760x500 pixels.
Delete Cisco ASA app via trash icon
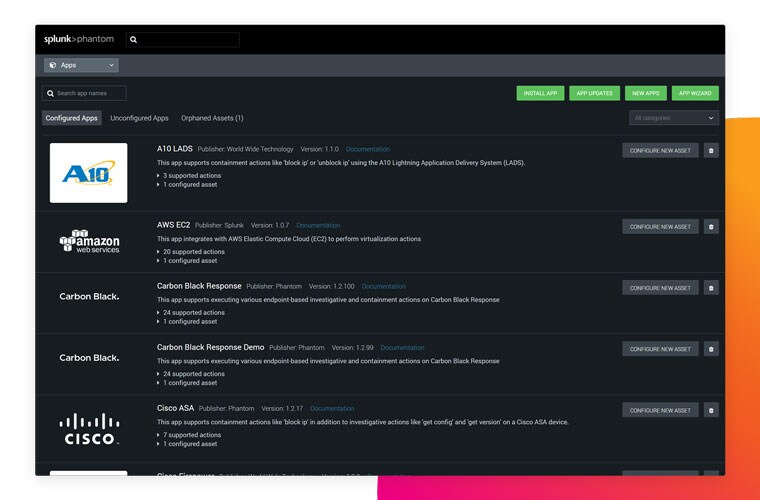click(711, 410)
